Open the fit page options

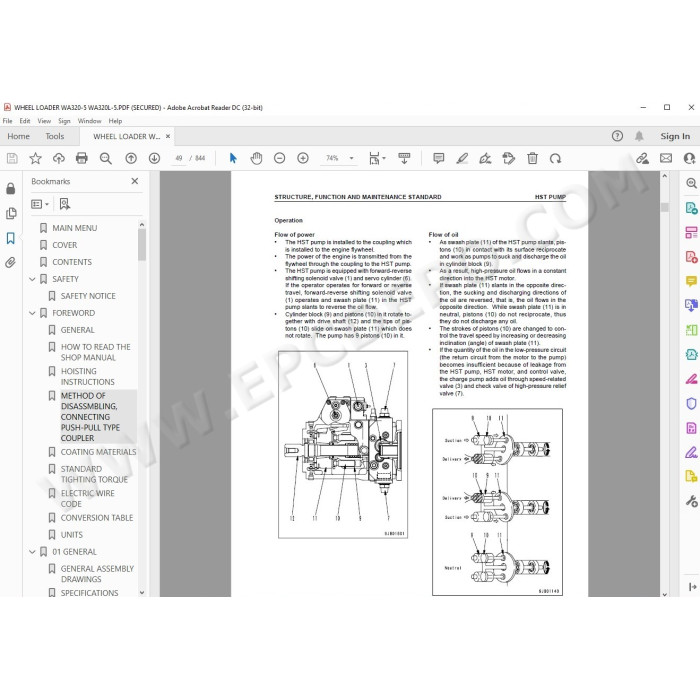(377, 158)
